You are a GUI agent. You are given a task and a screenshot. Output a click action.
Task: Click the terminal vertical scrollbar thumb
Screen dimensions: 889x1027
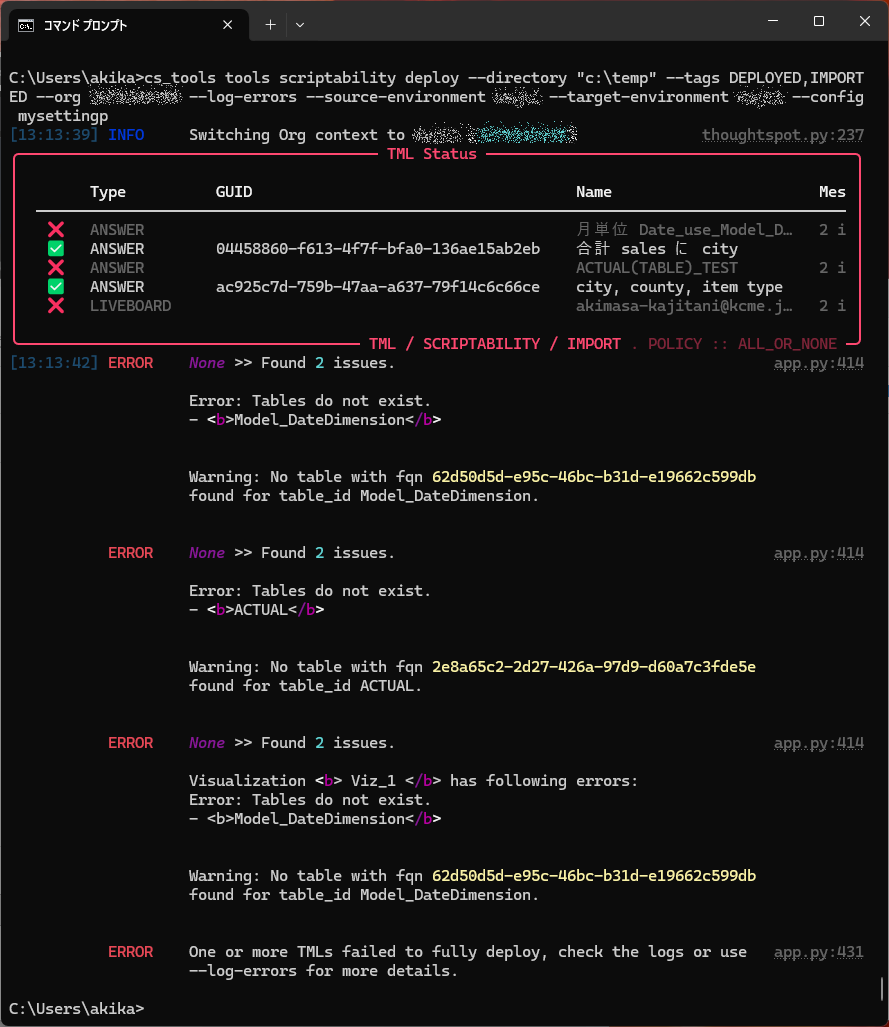[x=882, y=988]
